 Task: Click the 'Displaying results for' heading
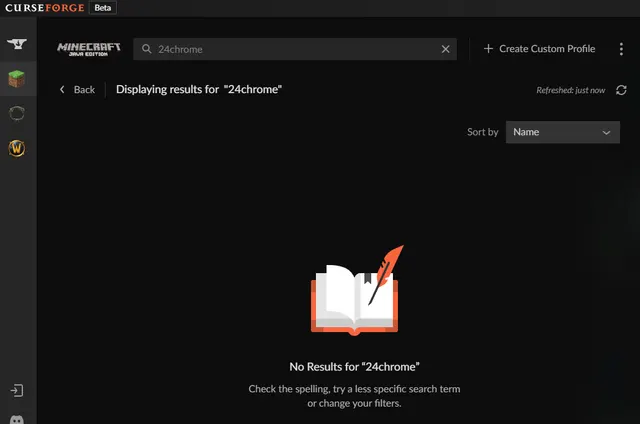coord(199,89)
